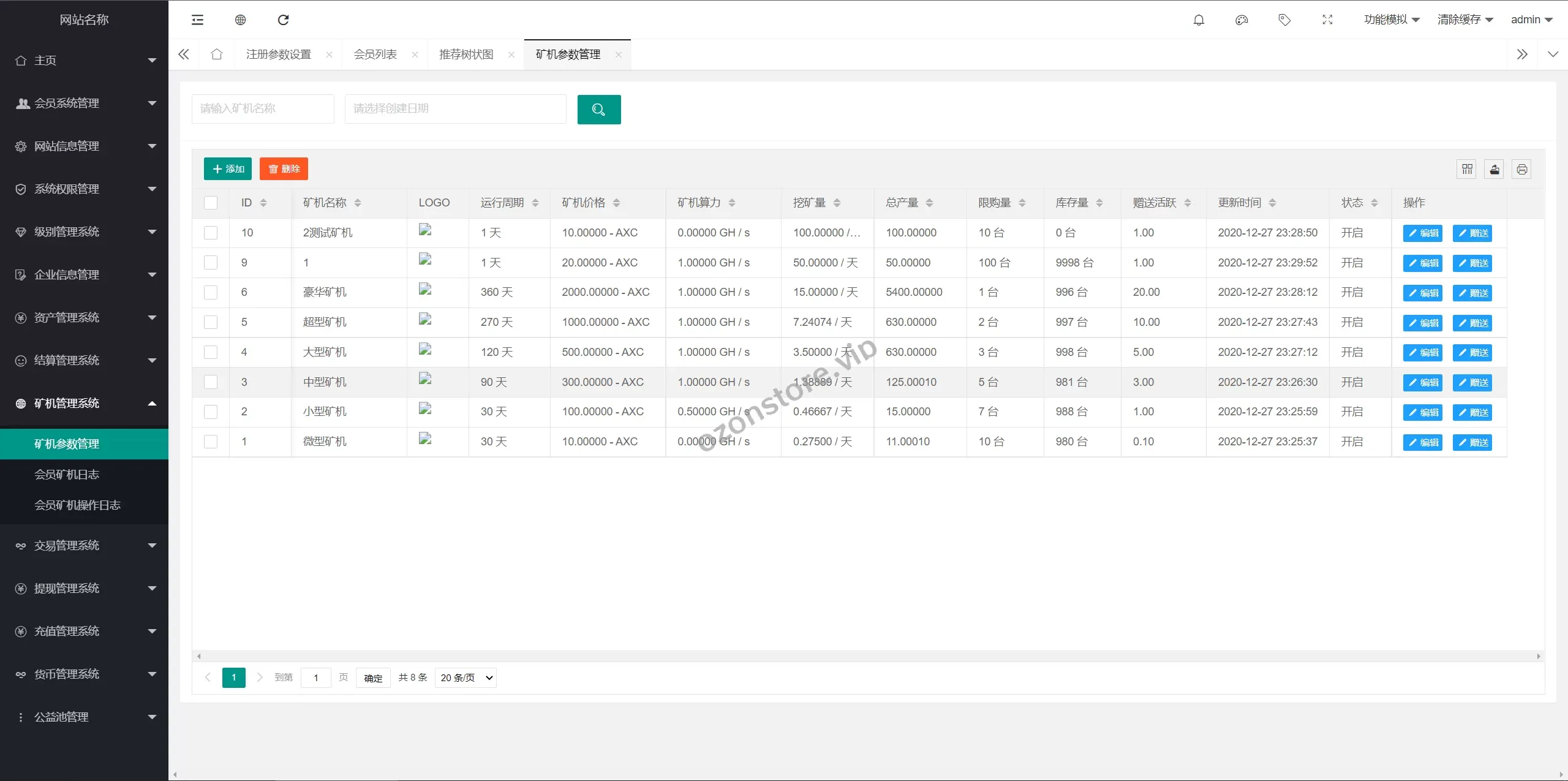This screenshot has width=1568, height=781.
Task: Click the refresh icon in top bar
Action: 283,20
